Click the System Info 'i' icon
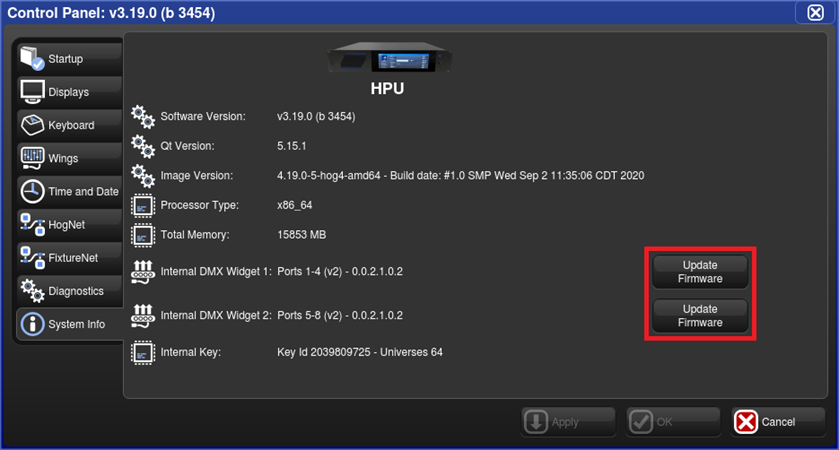Image resolution: width=839 pixels, height=450 pixels. coord(32,324)
